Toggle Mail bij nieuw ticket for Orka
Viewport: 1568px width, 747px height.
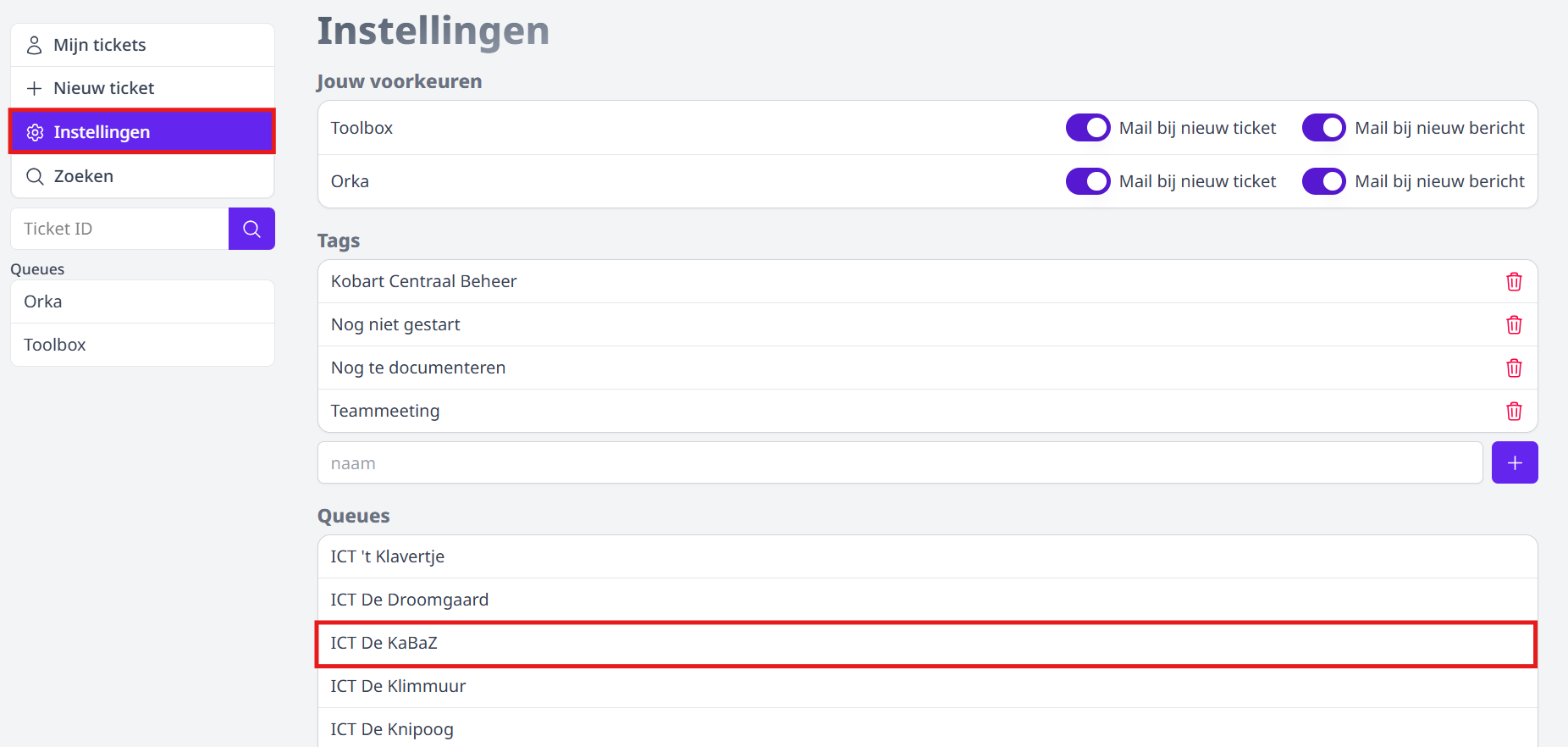[1088, 180]
